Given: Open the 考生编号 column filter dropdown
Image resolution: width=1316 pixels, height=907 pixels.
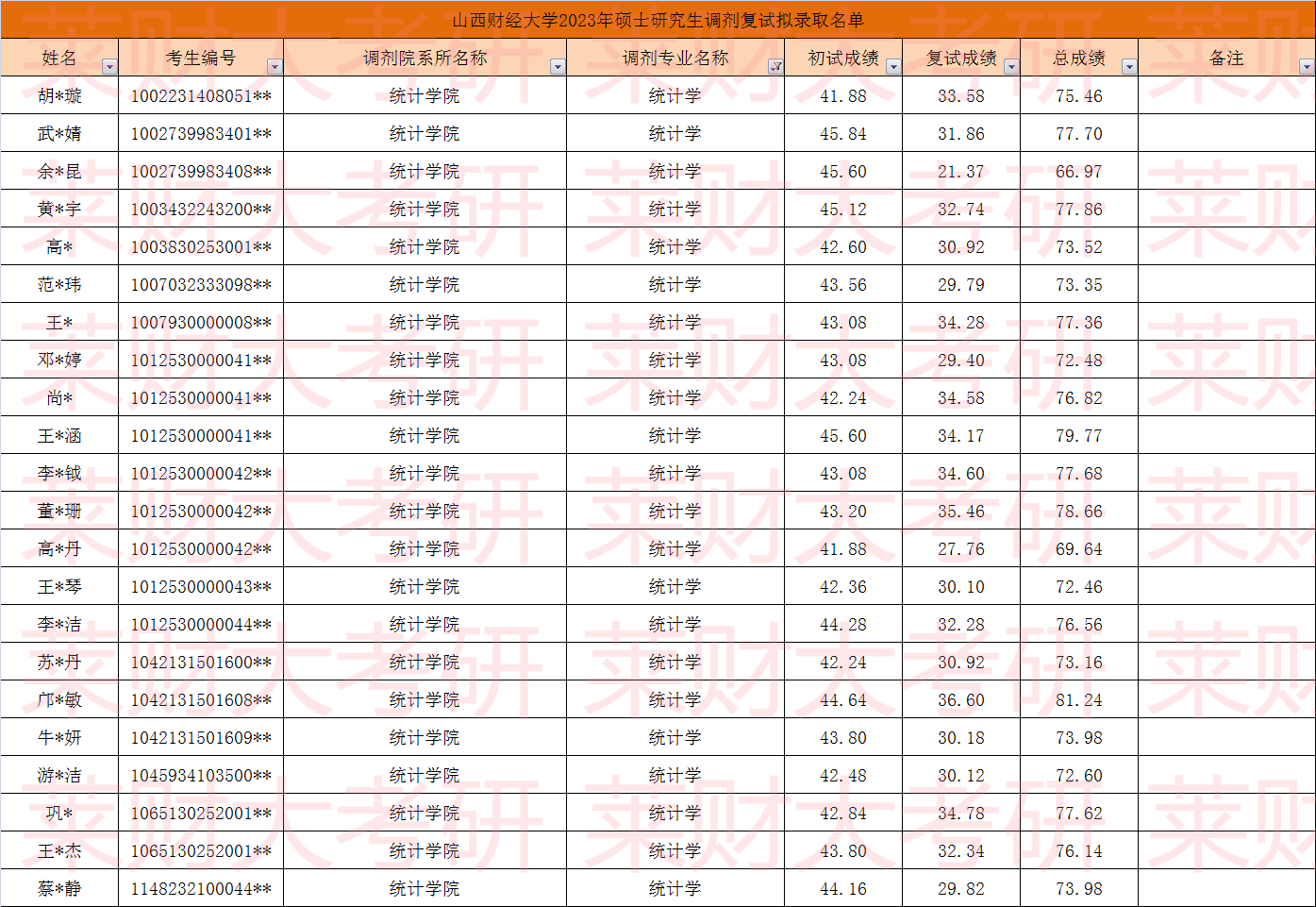Looking at the screenshot, I should (275, 67).
